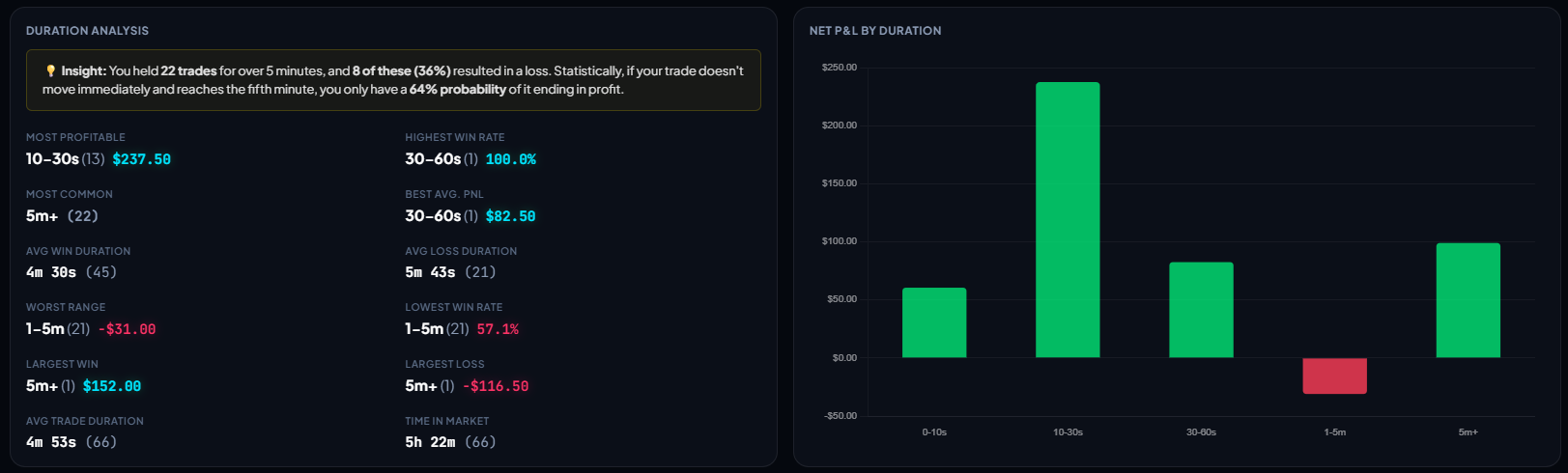Screen dimensions: 1568x473
Task: Click the 30-60s x-axis label
Action: coord(1201,432)
